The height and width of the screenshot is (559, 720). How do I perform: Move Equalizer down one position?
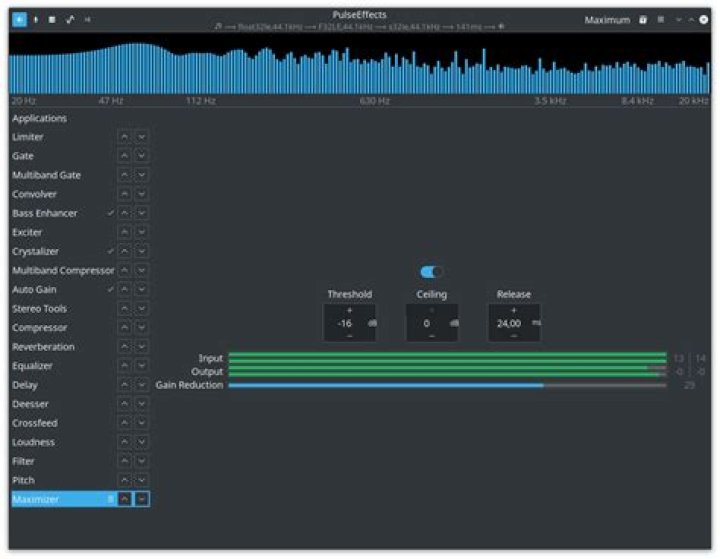pyautogui.click(x=142, y=366)
